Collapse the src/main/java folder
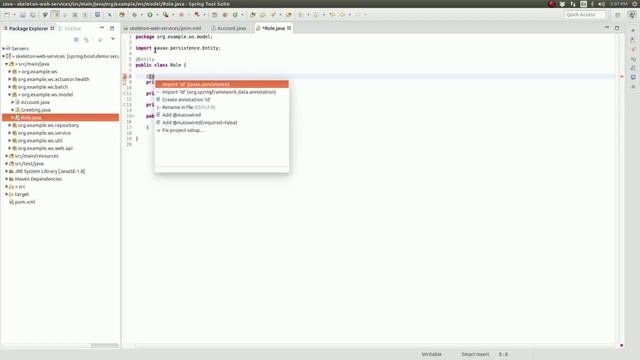This screenshot has height=360, width=640. 7,64
